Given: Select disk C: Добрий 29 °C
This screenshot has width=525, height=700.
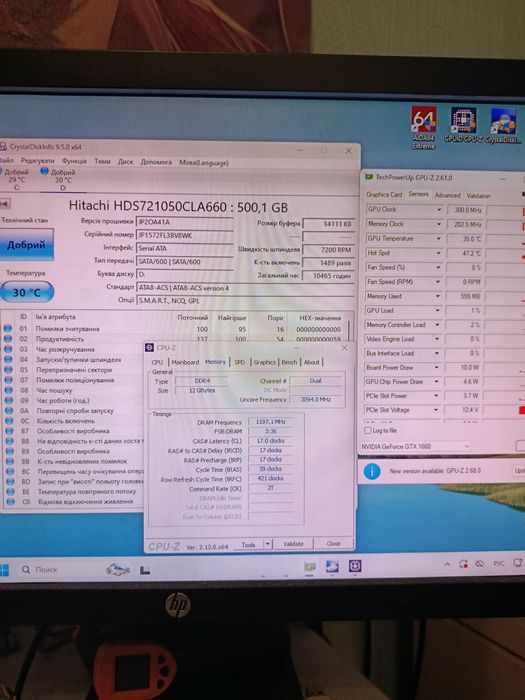Looking at the screenshot, I should click(17, 179).
